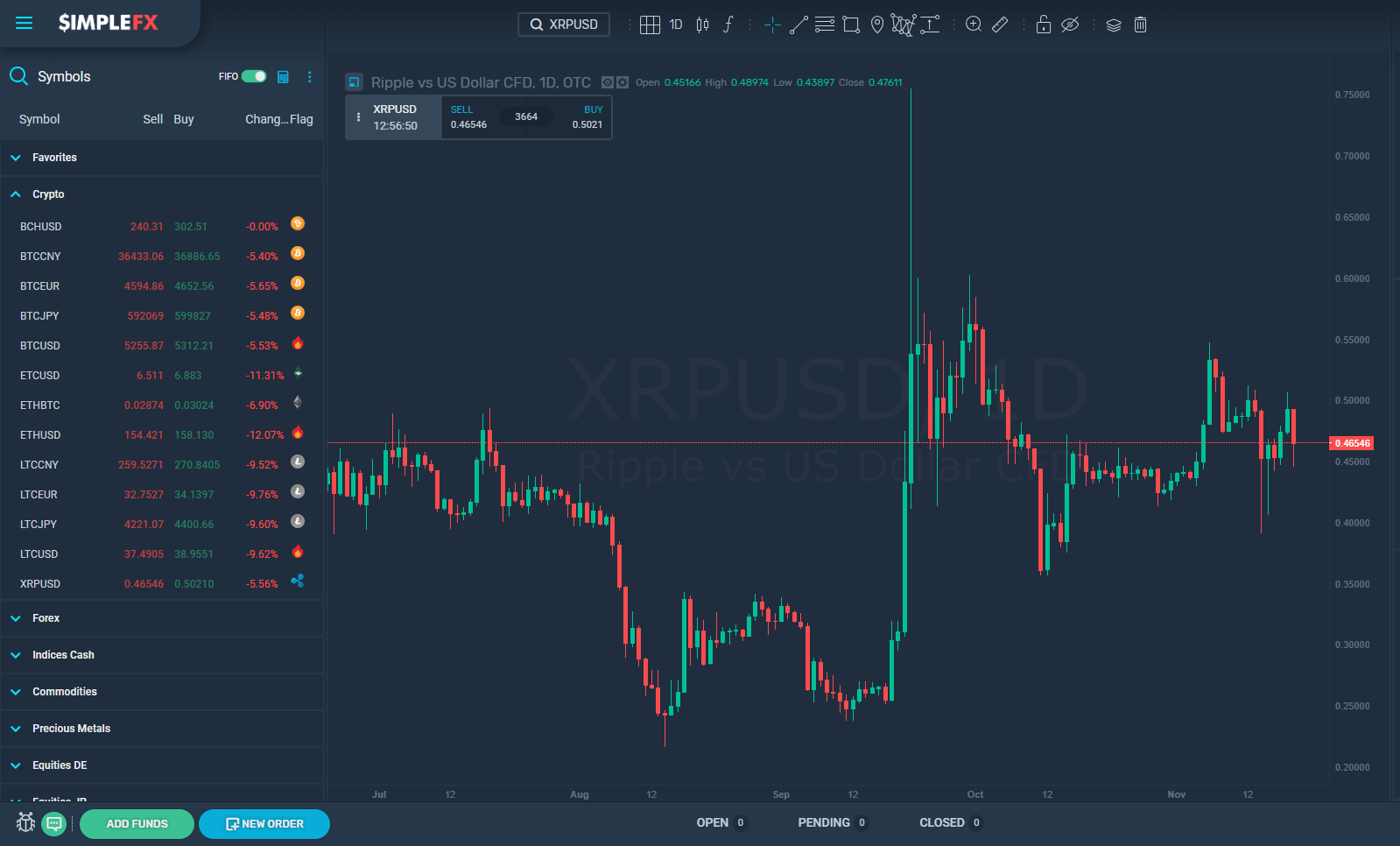Image resolution: width=1400 pixels, height=846 pixels.
Task: Open the calculator icon in Symbols panel
Action: pyautogui.click(x=283, y=77)
